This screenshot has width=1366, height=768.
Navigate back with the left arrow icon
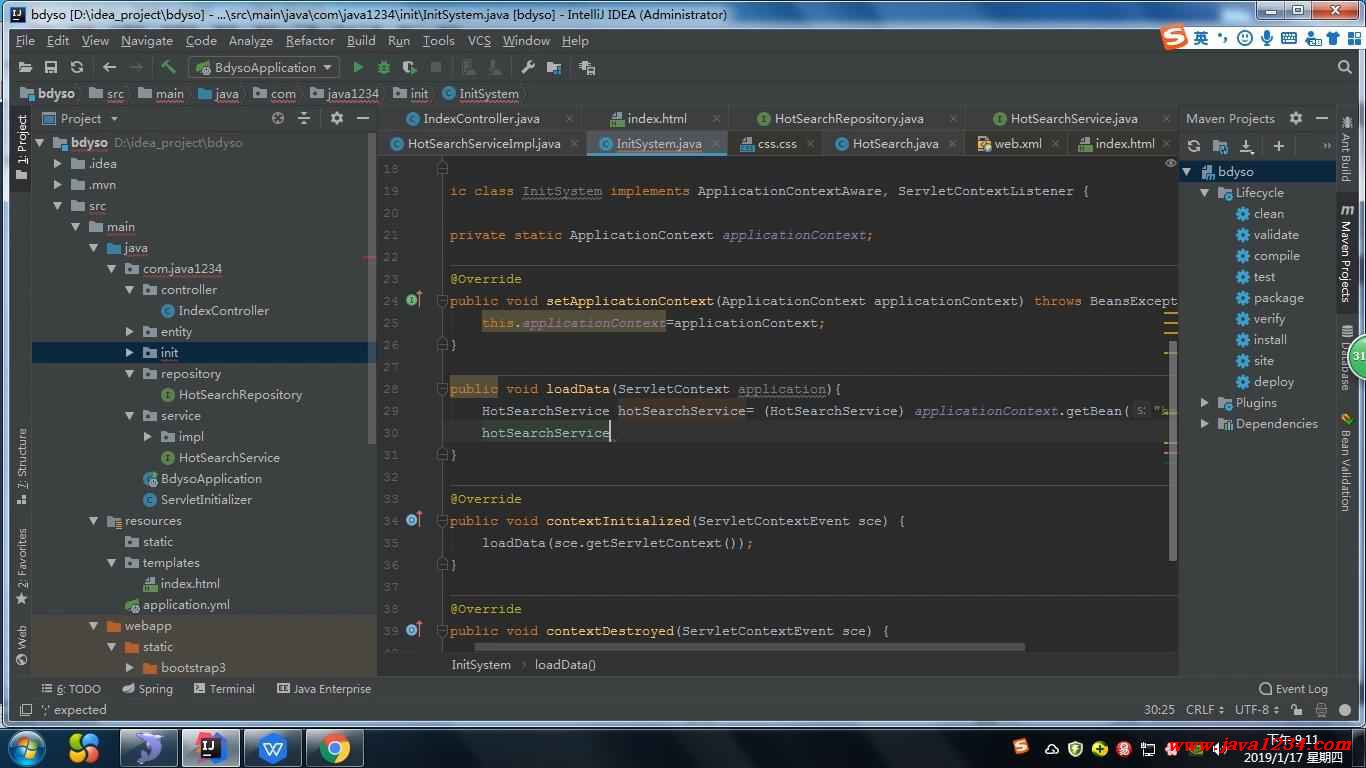pos(109,67)
